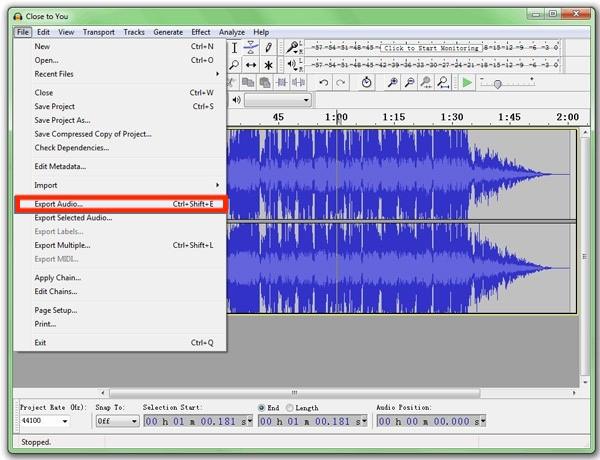Choose Exit from File menu
Screen dimensions: 600x460
(120, 343)
